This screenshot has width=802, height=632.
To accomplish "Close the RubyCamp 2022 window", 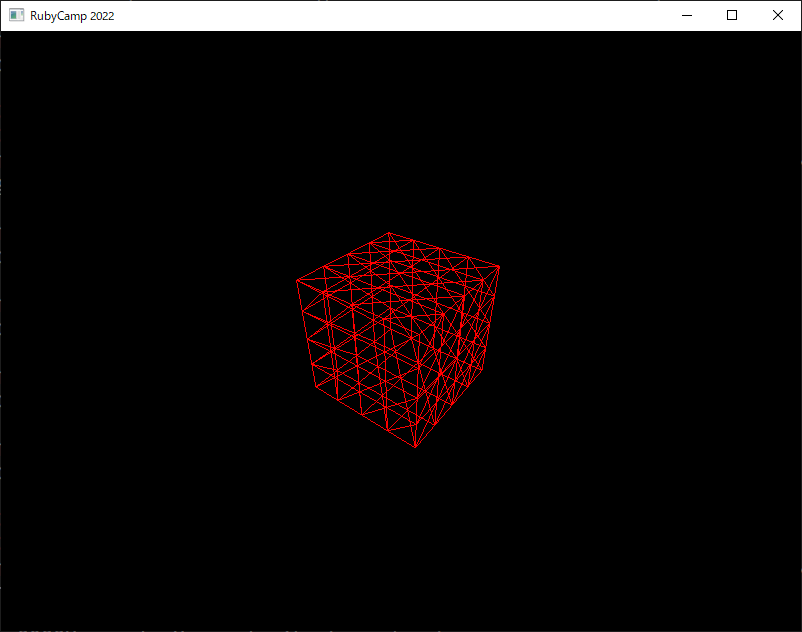I will pos(777,15).
